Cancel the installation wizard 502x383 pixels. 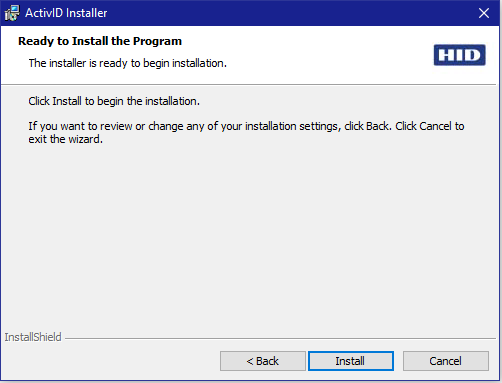point(446,361)
